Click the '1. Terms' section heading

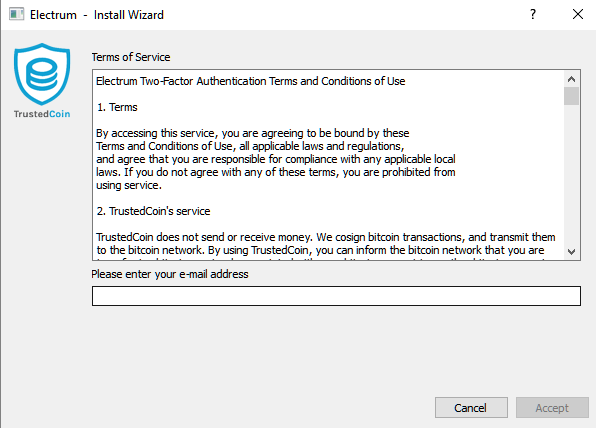pyautogui.click(x=117, y=107)
